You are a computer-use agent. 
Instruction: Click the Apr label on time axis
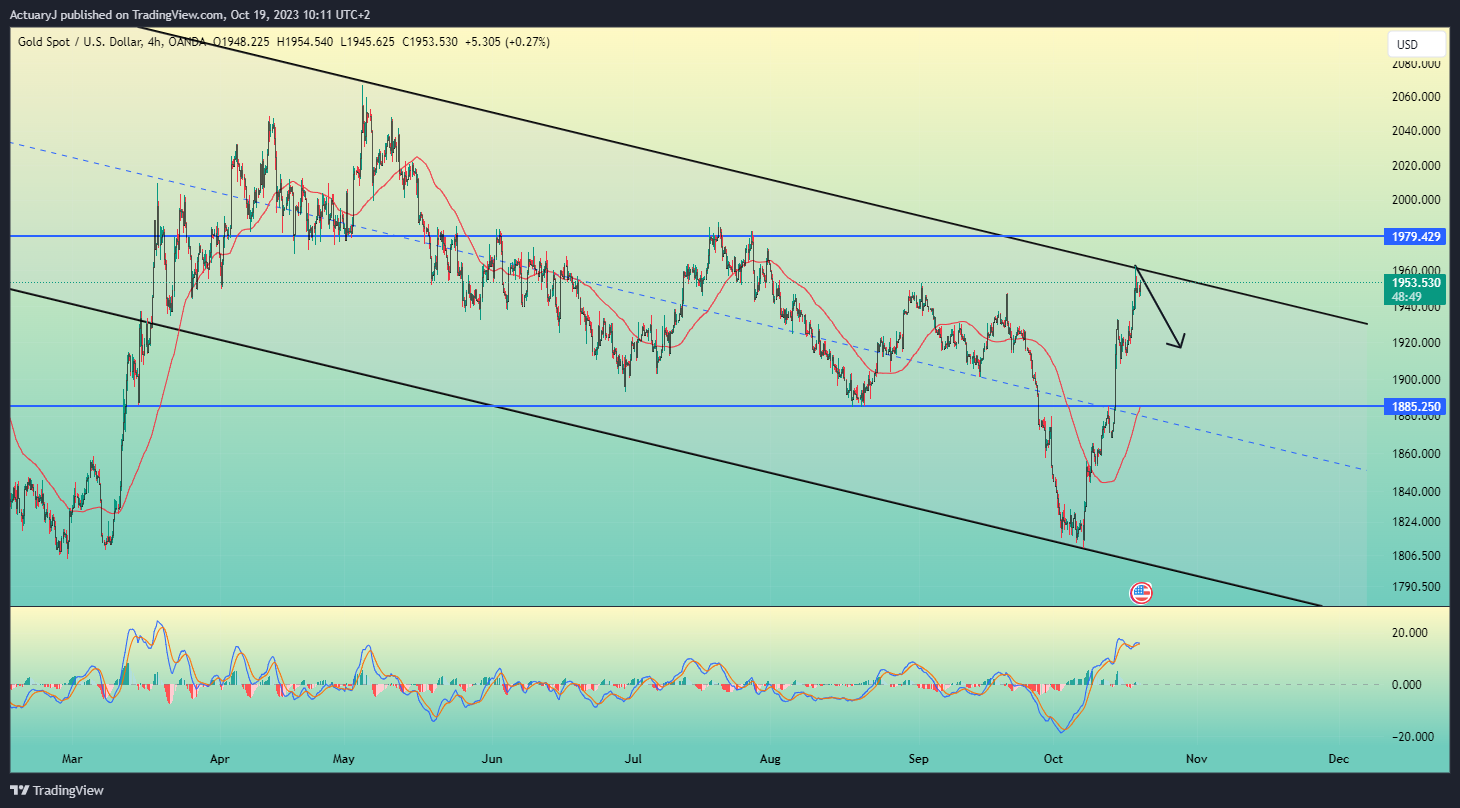220,759
